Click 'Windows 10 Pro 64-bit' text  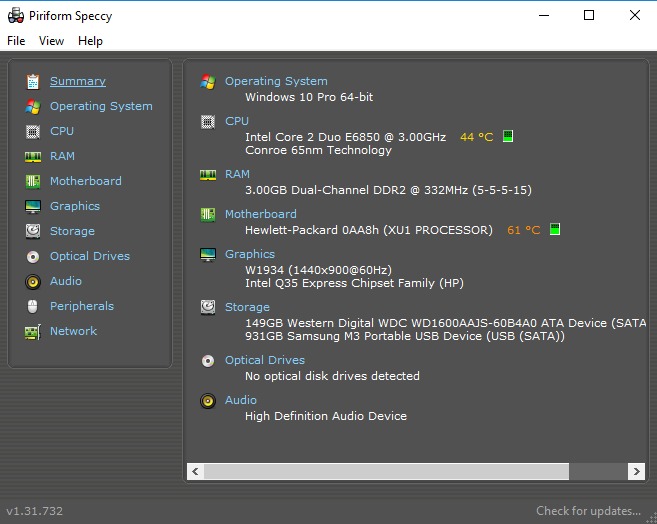pyautogui.click(x=309, y=97)
